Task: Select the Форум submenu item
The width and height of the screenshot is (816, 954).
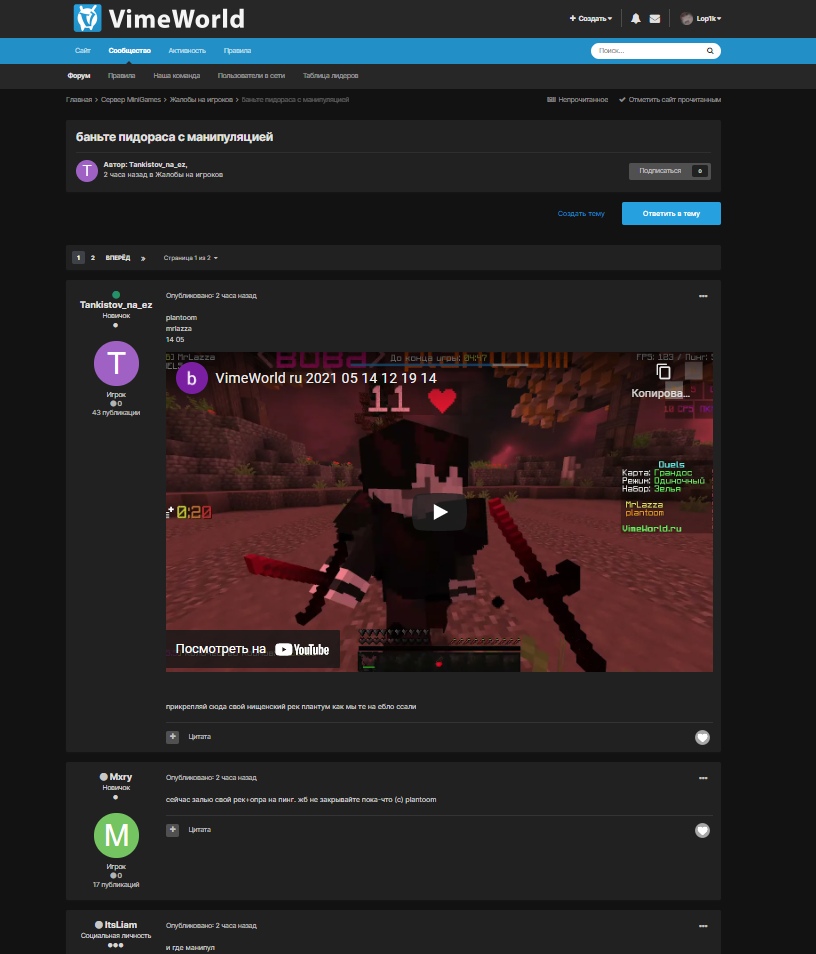Action: pos(78,75)
